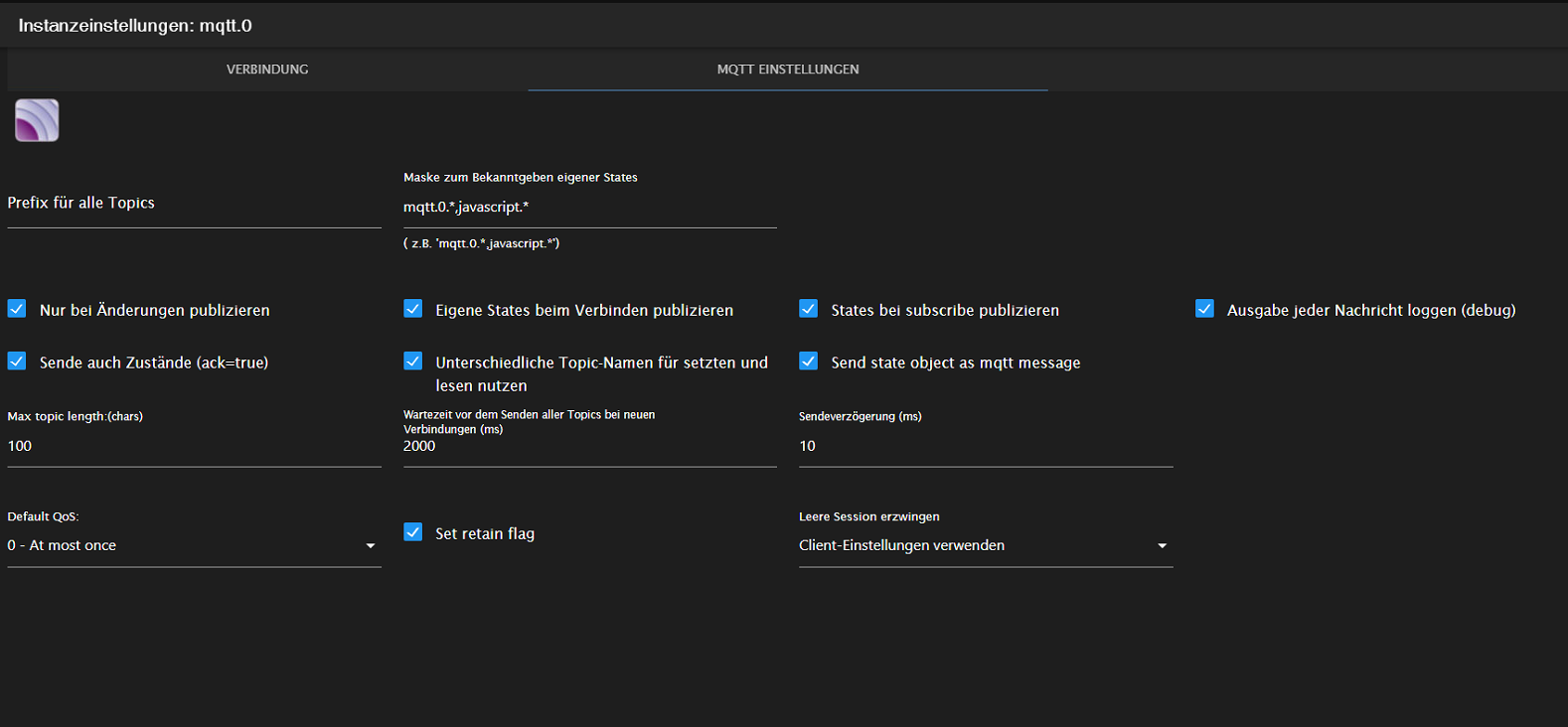Screen dimensions: 1568x727
Task: Click the Instanzeinstellungen: mqtt.0 title
Action: point(135,26)
